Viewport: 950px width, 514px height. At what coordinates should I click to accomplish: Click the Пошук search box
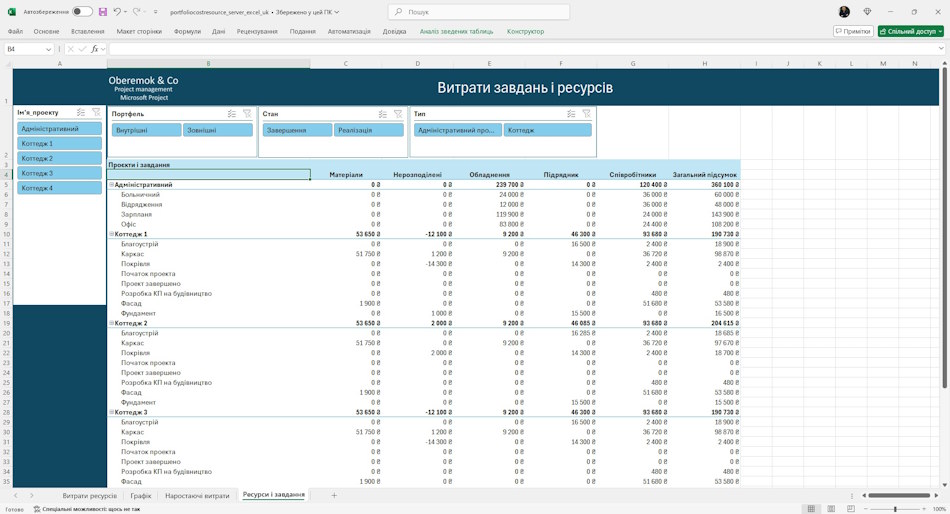tap(479, 12)
